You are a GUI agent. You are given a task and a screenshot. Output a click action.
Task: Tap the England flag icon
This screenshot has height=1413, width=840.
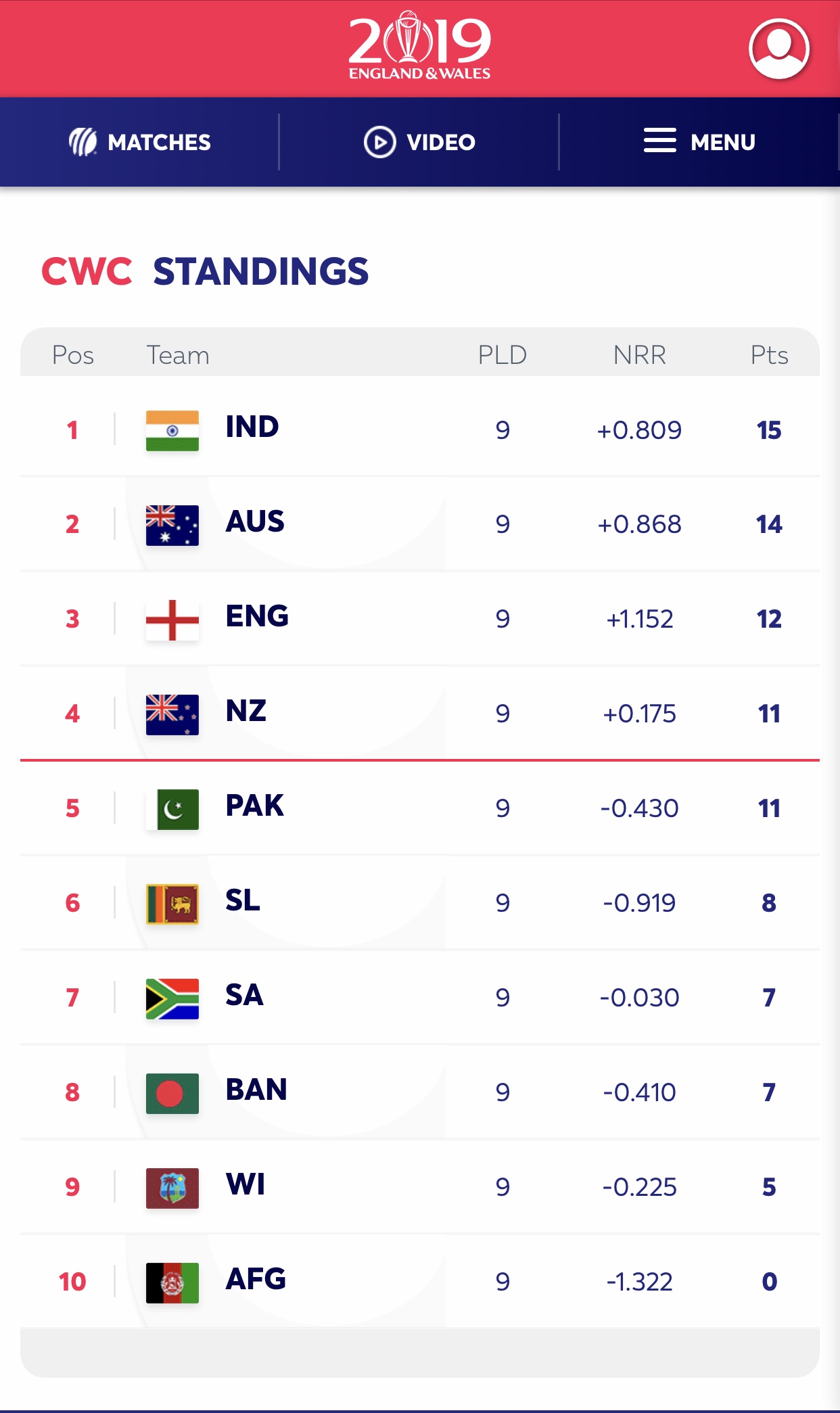tap(172, 620)
